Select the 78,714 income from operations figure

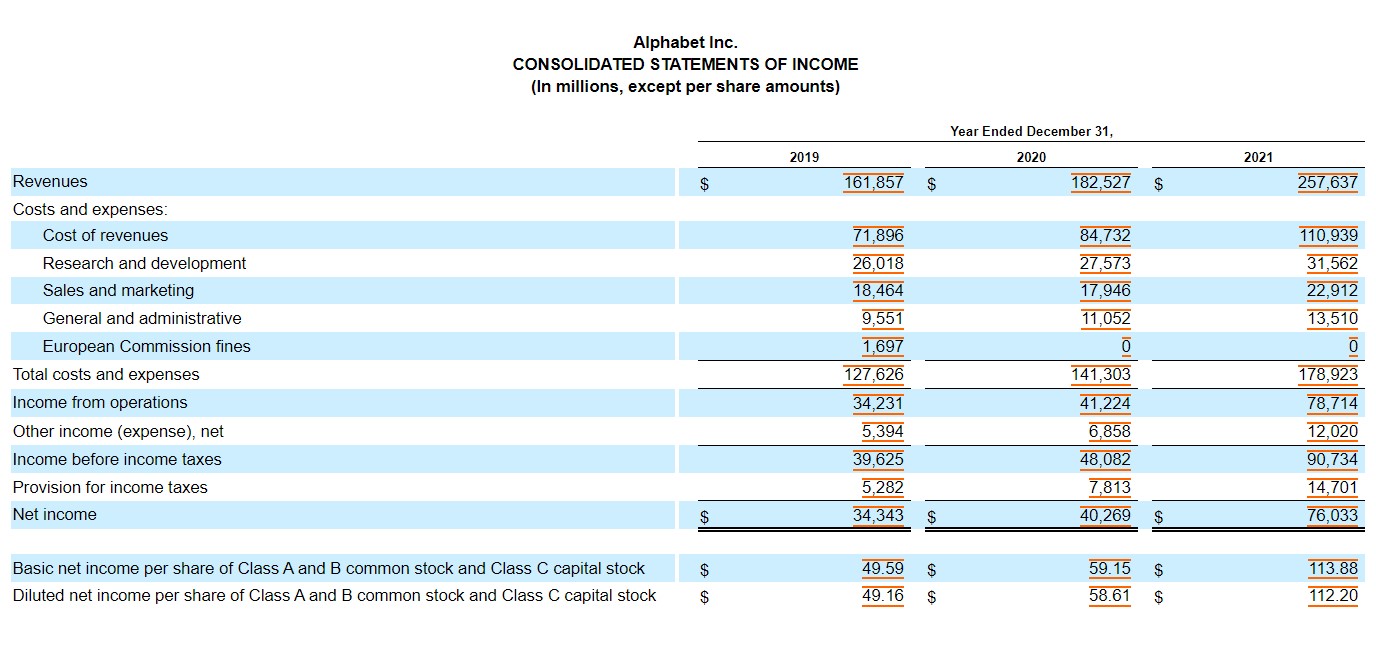click(1334, 402)
